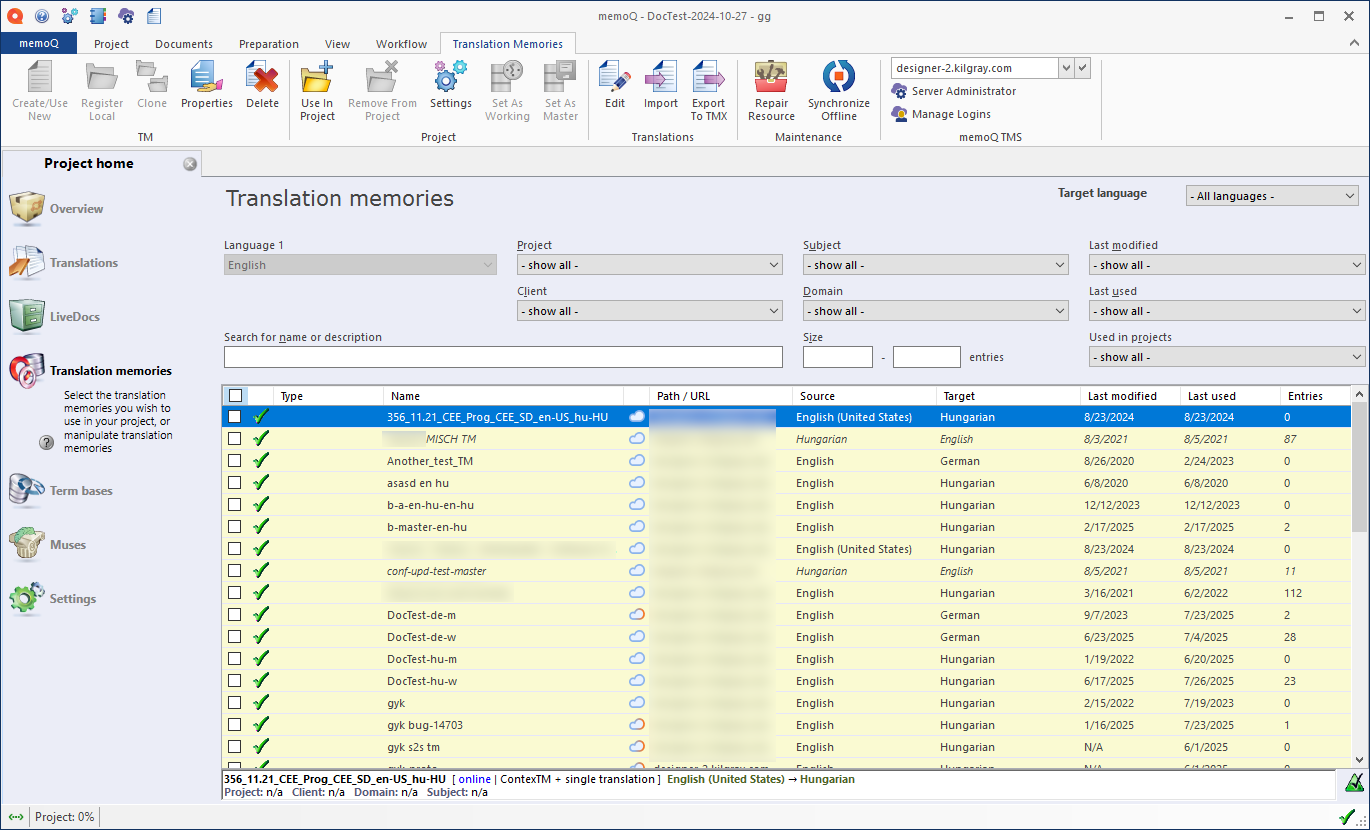Expand the Last modified filter dropdown
The height and width of the screenshot is (830, 1370).
click(1226, 265)
